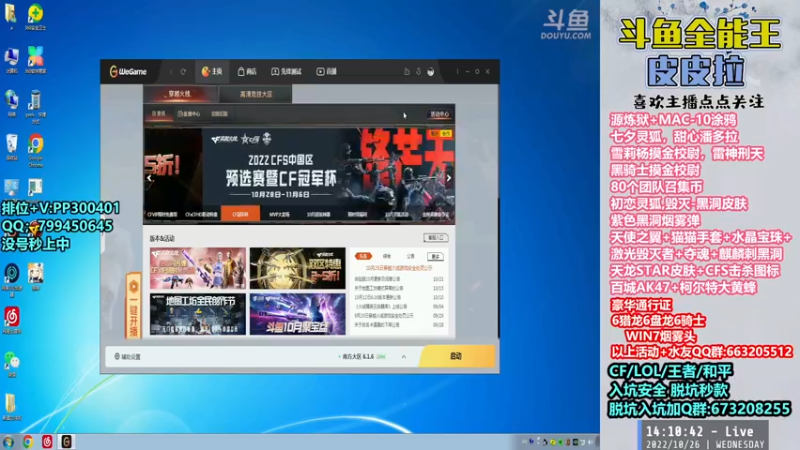The image size is (800, 450).
Task: Open Google Chrome desktop shortcut
Action: pos(35,151)
